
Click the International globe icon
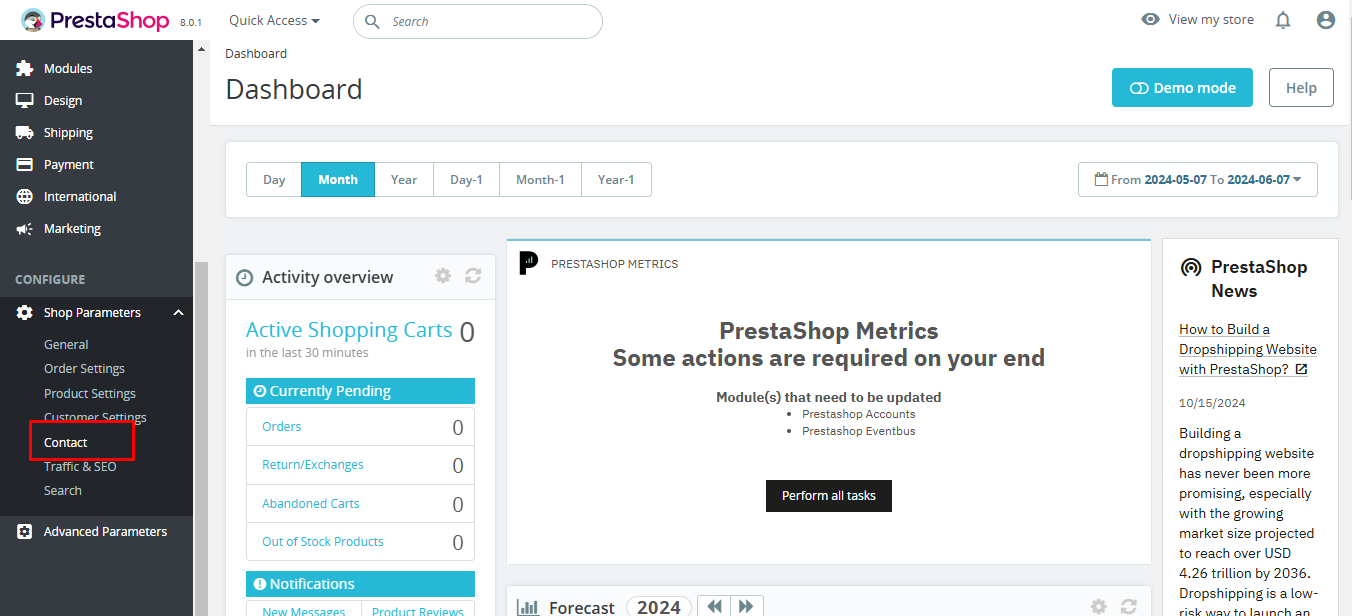pos(25,197)
